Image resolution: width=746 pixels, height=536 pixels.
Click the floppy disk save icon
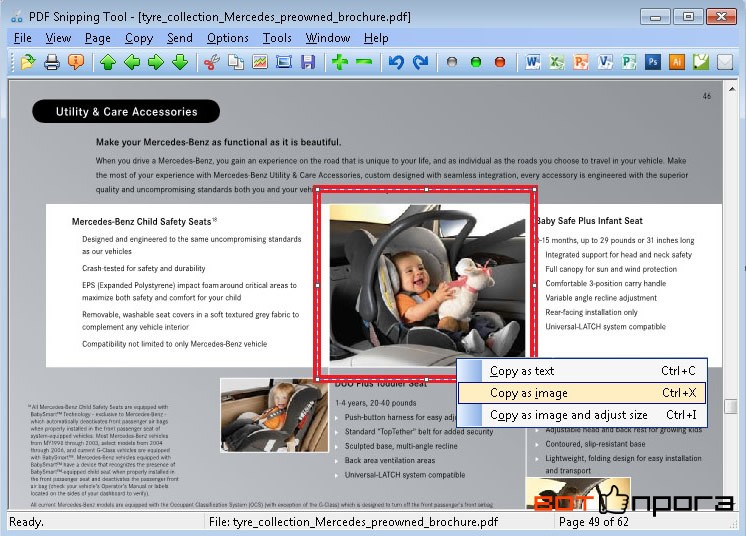point(308,62)
